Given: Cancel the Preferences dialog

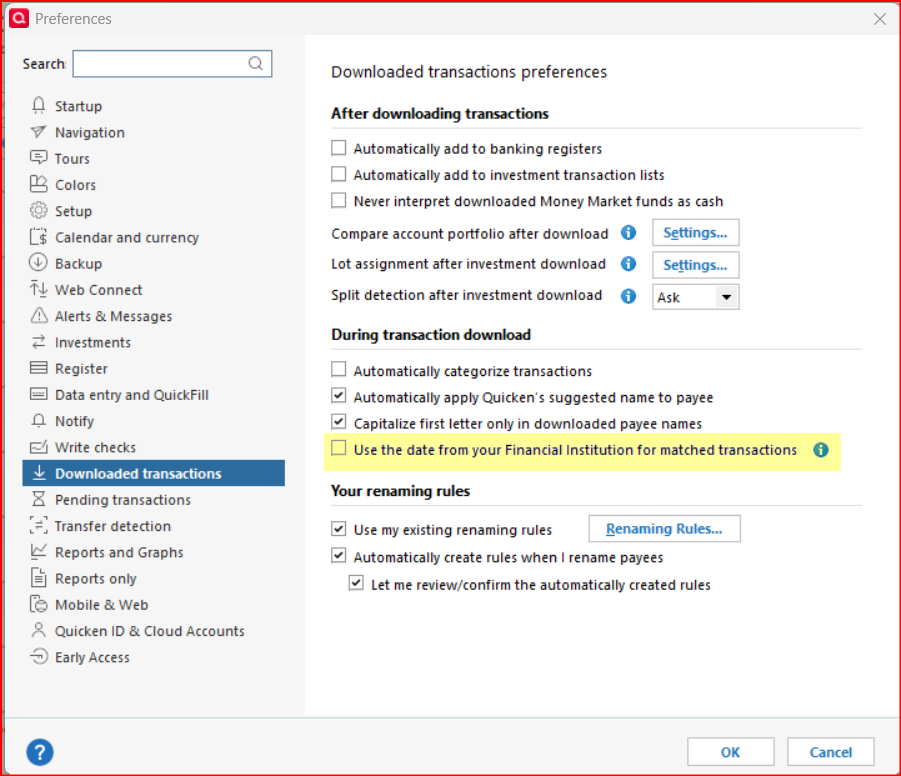Looking at the screenshot, I should [830, 752].
